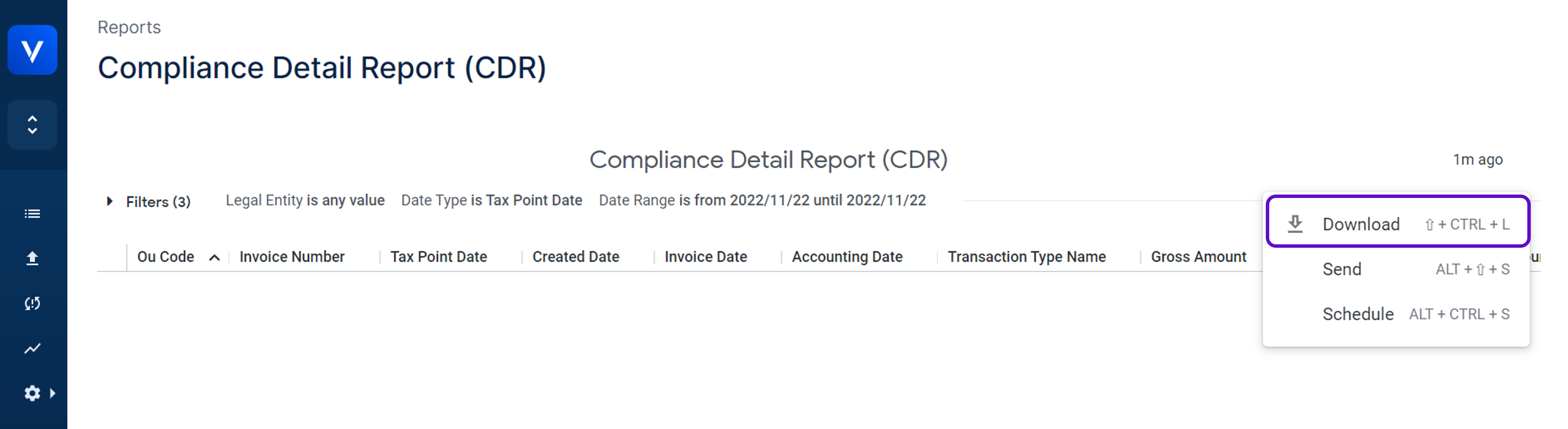
Task: Click the upload icon in sidebar
Action: coord(32,259)
